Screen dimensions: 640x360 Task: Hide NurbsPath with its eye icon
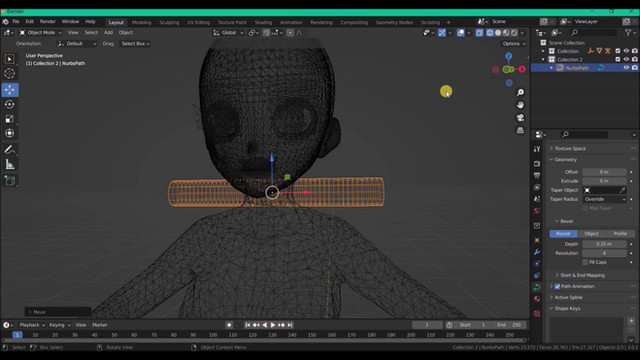tap(626, 68)
